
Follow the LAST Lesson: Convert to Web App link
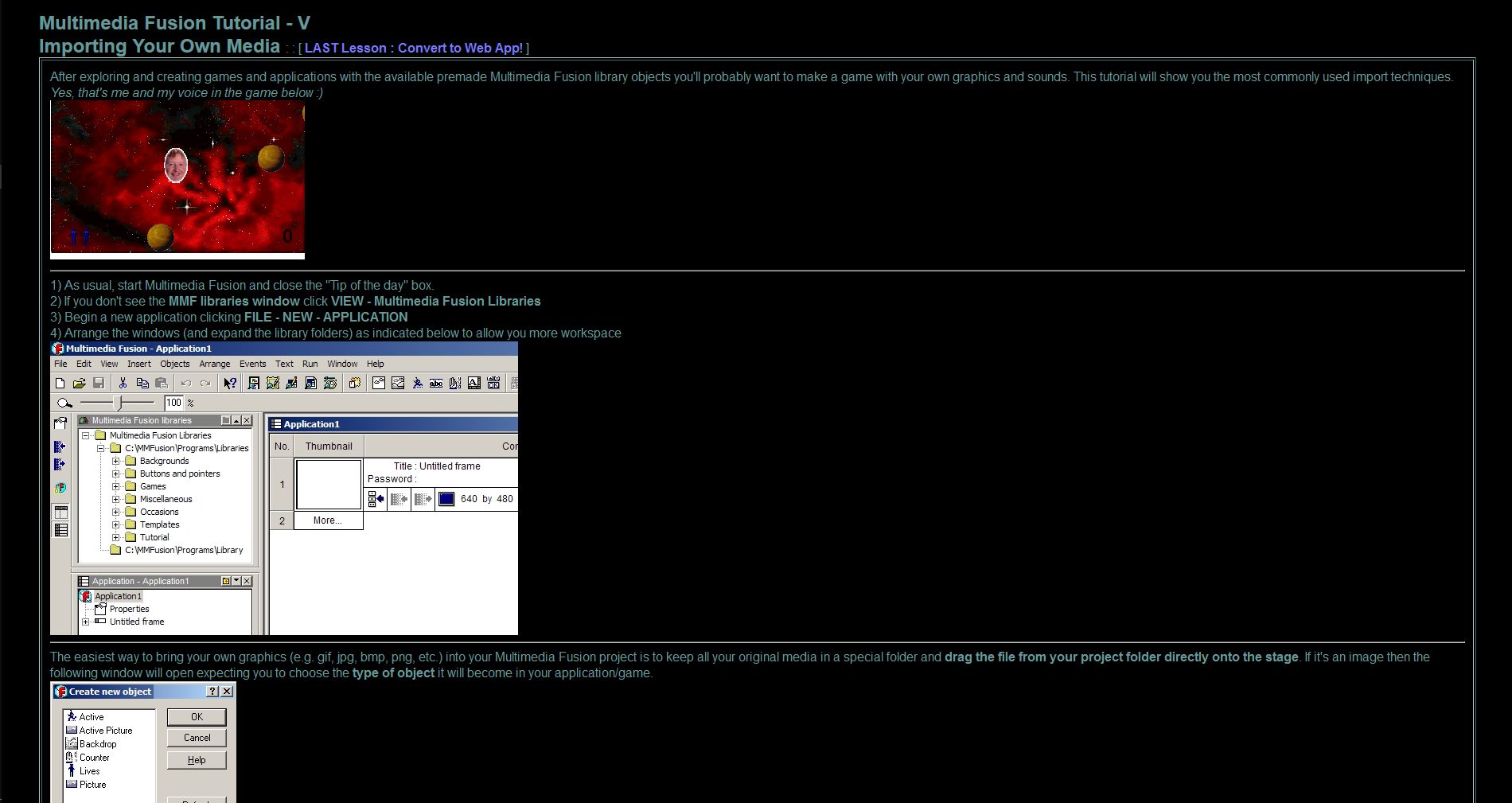414,48
